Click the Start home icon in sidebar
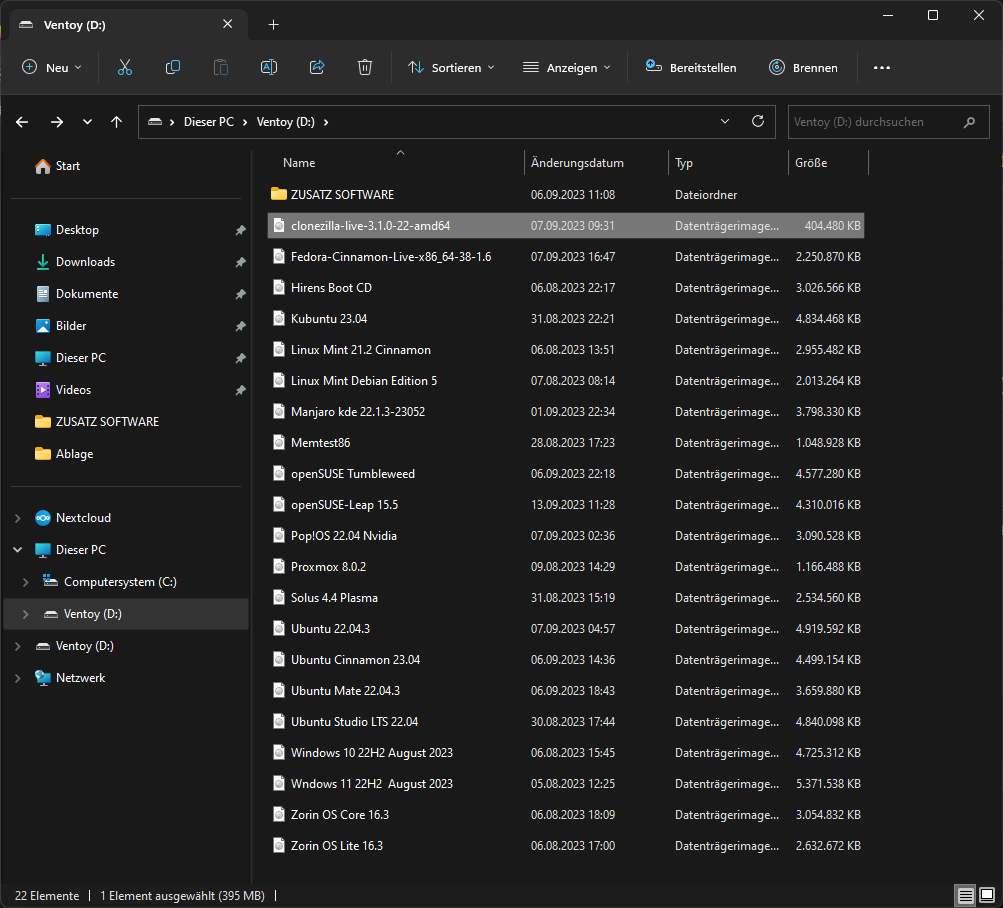The height and width of the screenshot is (908, 1003). click(43, 166)
